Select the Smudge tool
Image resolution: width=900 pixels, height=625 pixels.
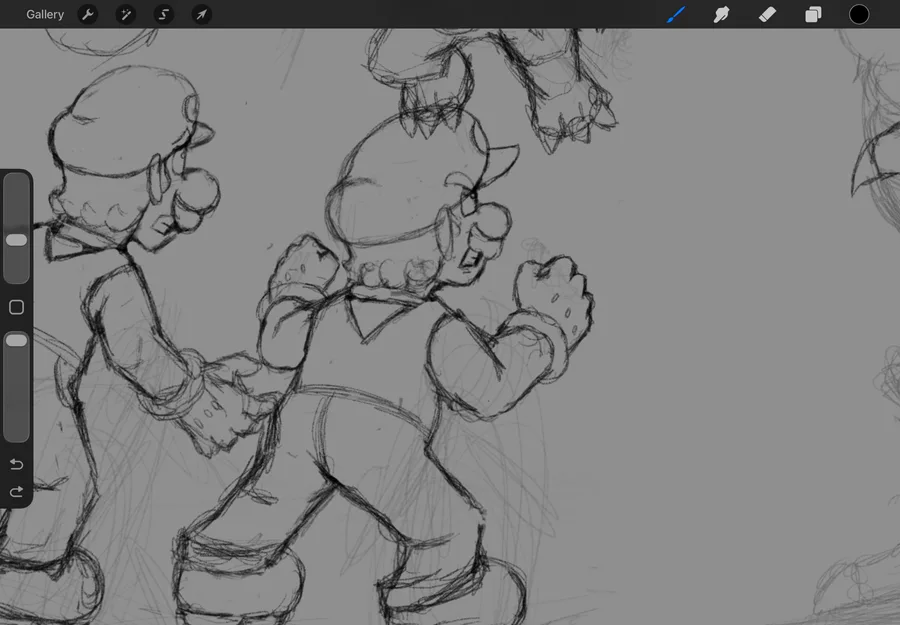[721, 14]
